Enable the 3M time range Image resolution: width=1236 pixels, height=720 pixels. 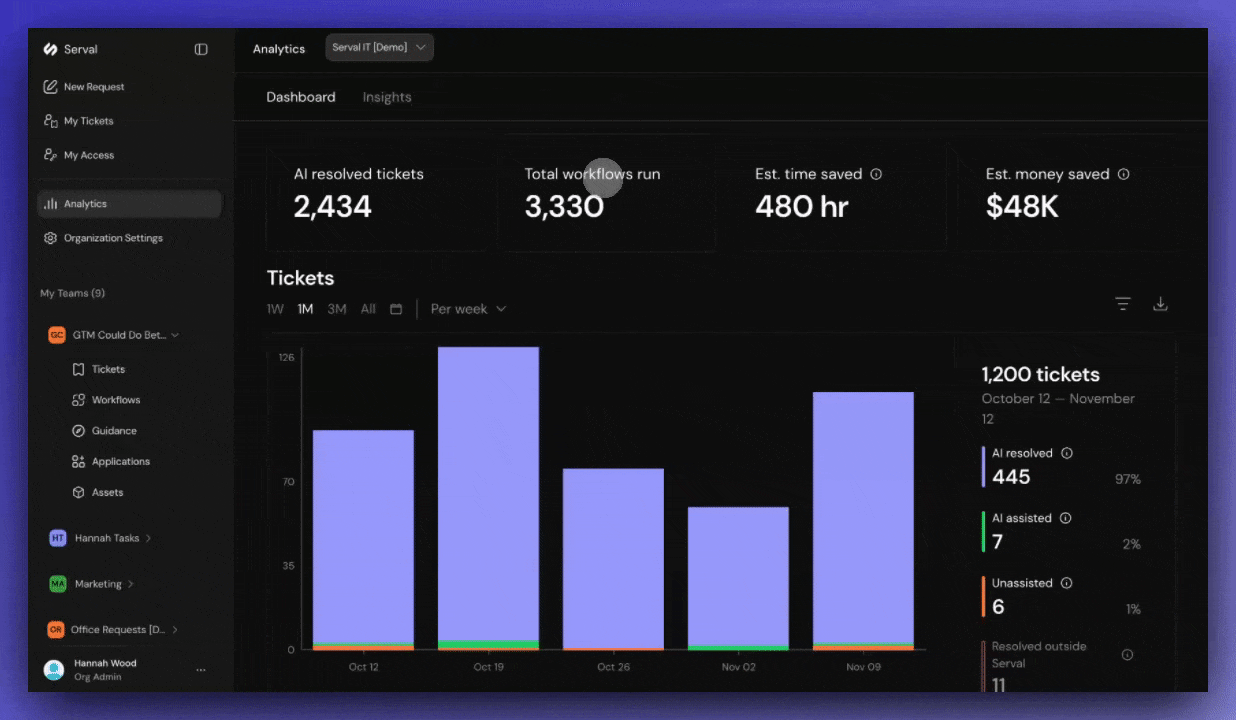pyautogui.click(x=337, y=309)
